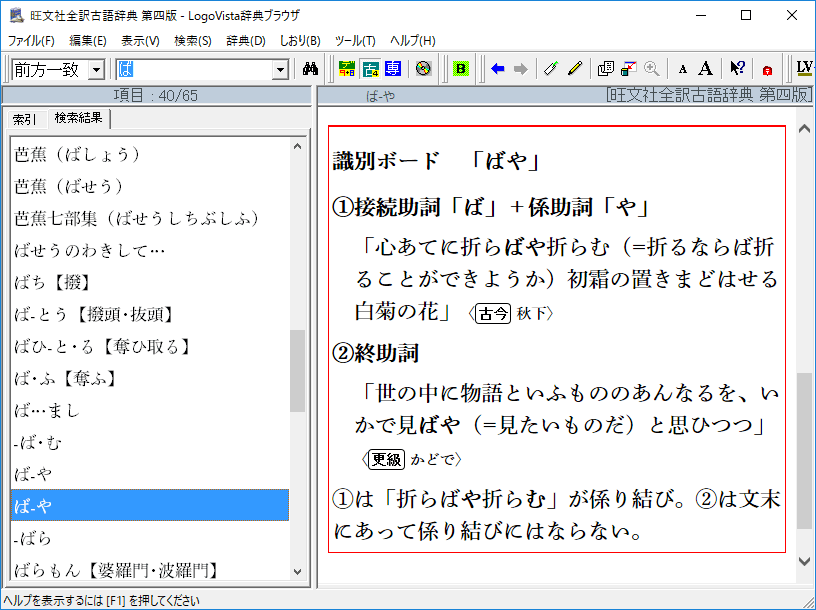Increase font size with large A
The image size is (816, 610).
(x=705, y=69)
